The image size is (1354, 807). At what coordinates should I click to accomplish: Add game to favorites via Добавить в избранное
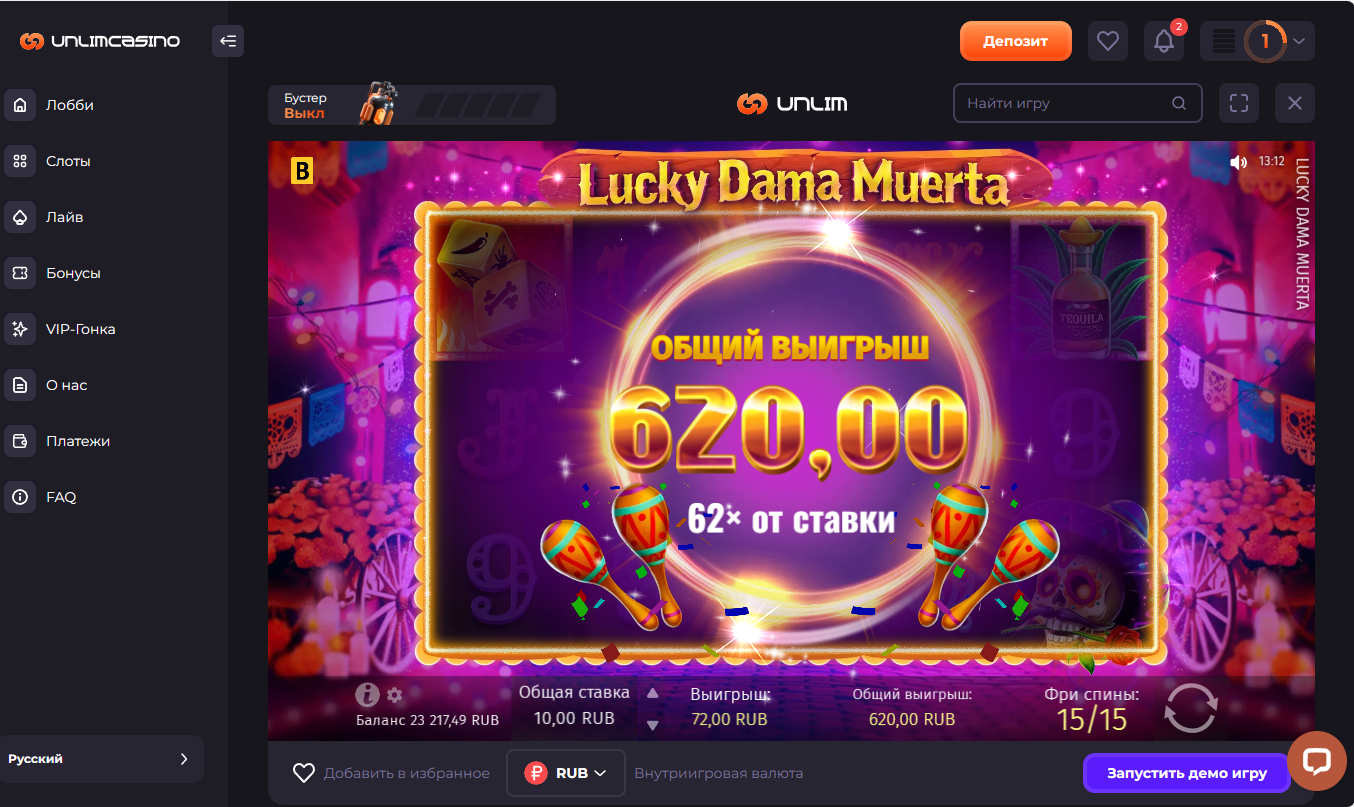pyautogui.click(x=391, y=773)
